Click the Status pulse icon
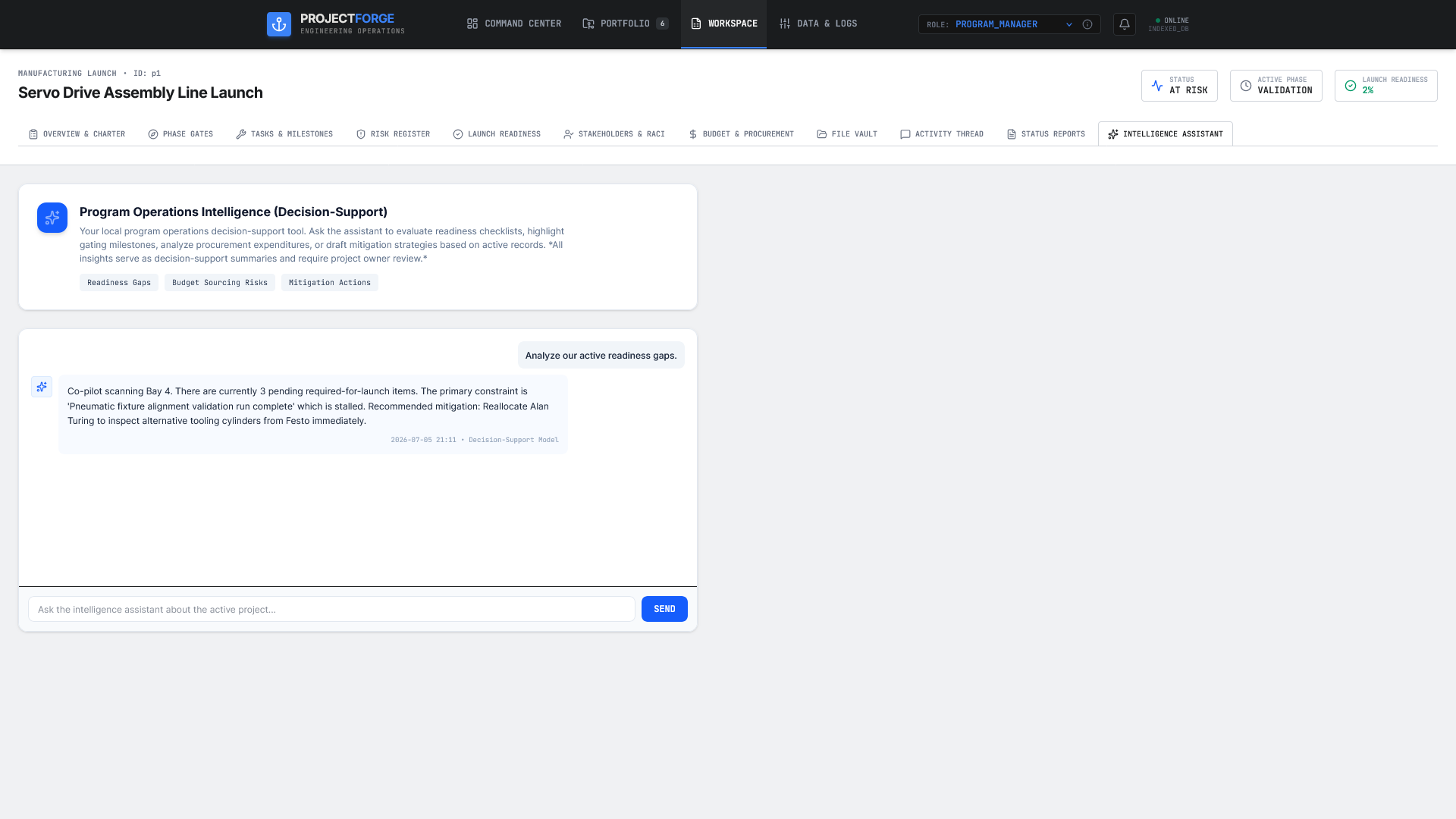This screenshot has height=819, width=1456. click(1157, 86)
